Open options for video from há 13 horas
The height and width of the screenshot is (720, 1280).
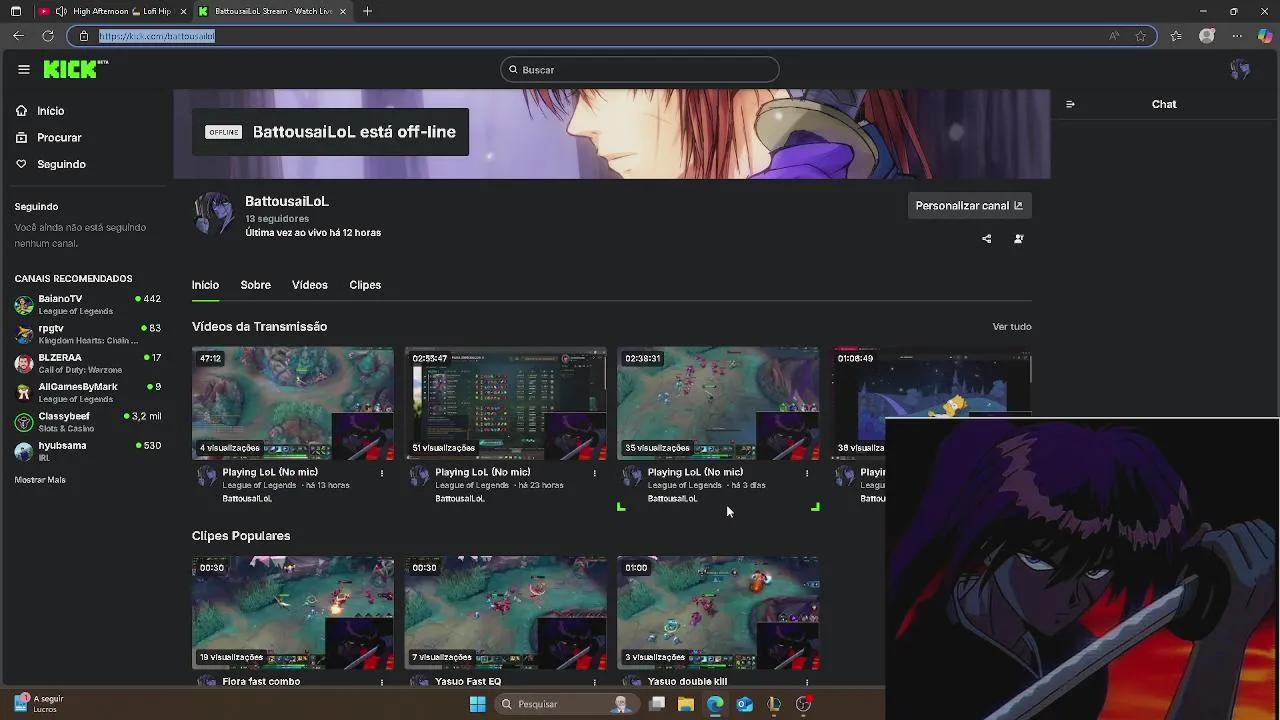(x=381, y=473)
